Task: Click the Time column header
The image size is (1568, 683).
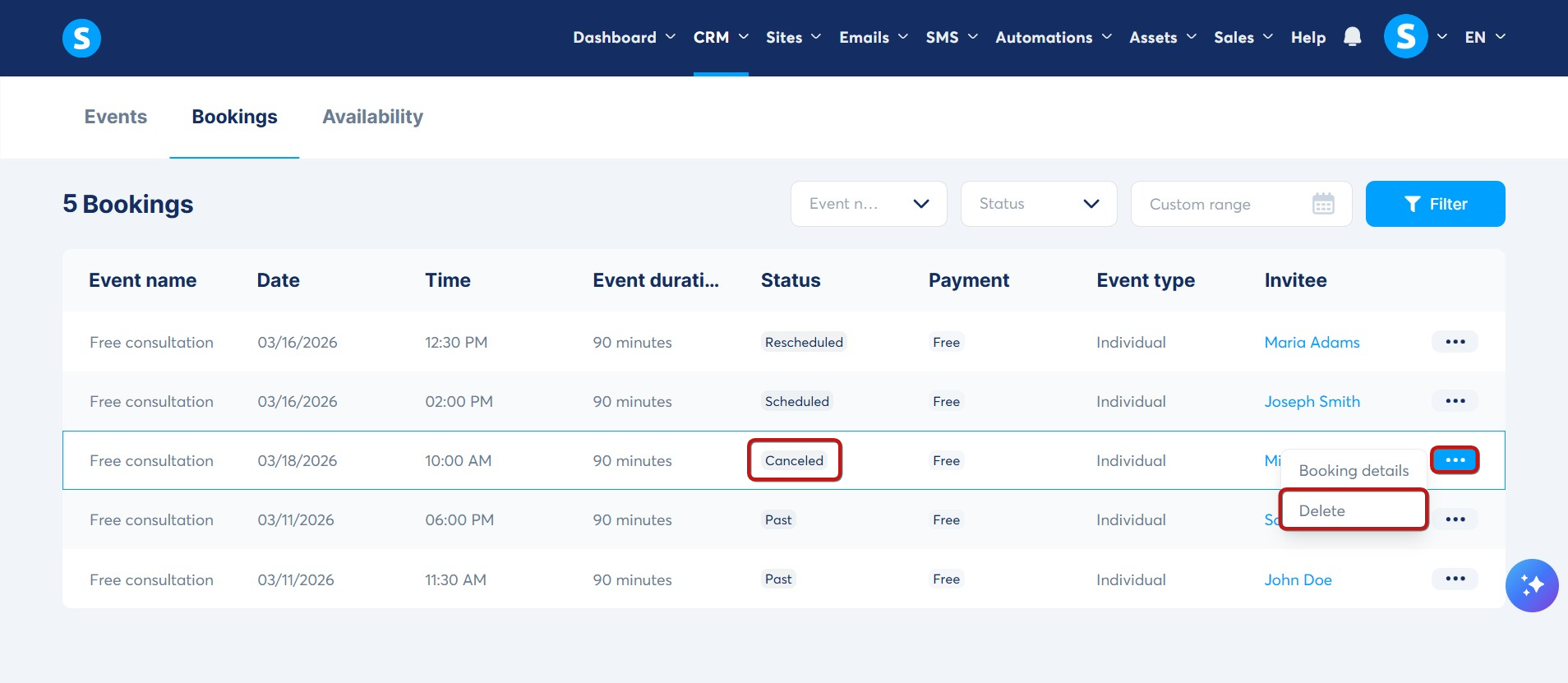Action: 448,280
